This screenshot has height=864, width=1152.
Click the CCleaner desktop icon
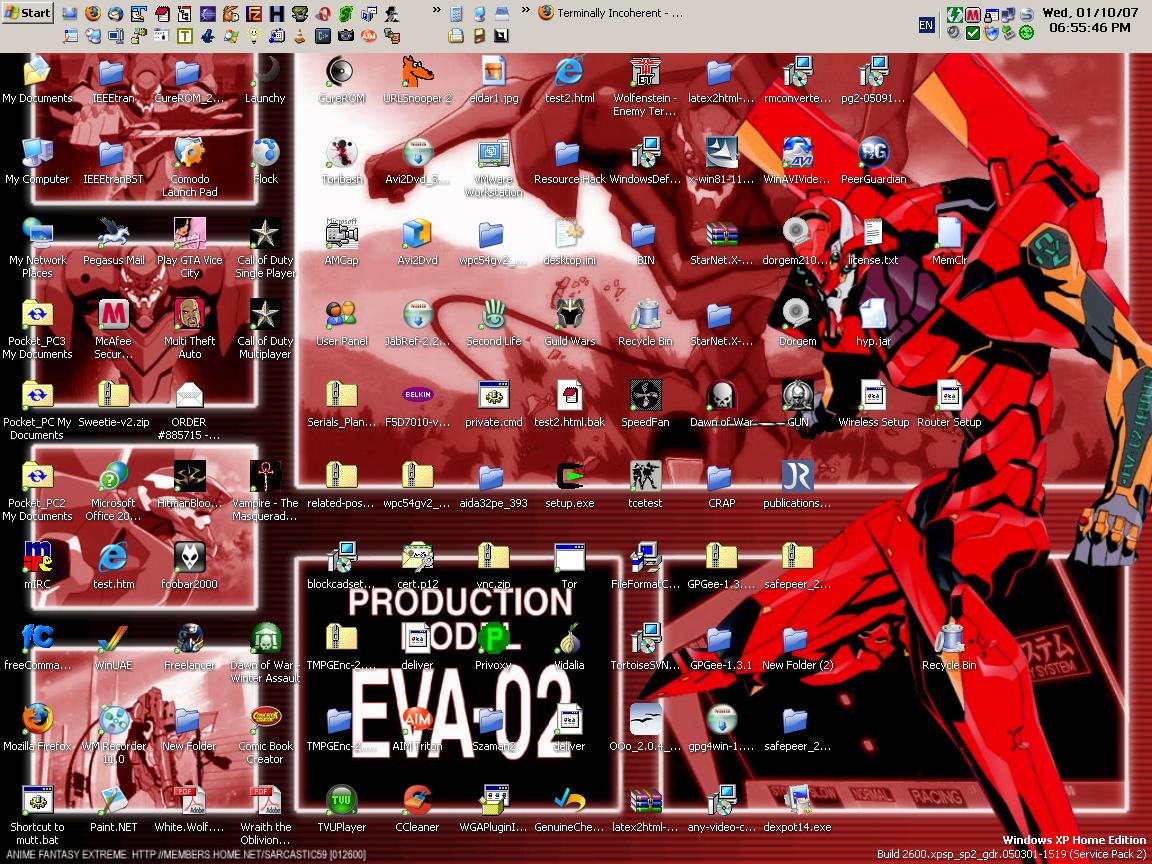[x=417, y=800]
